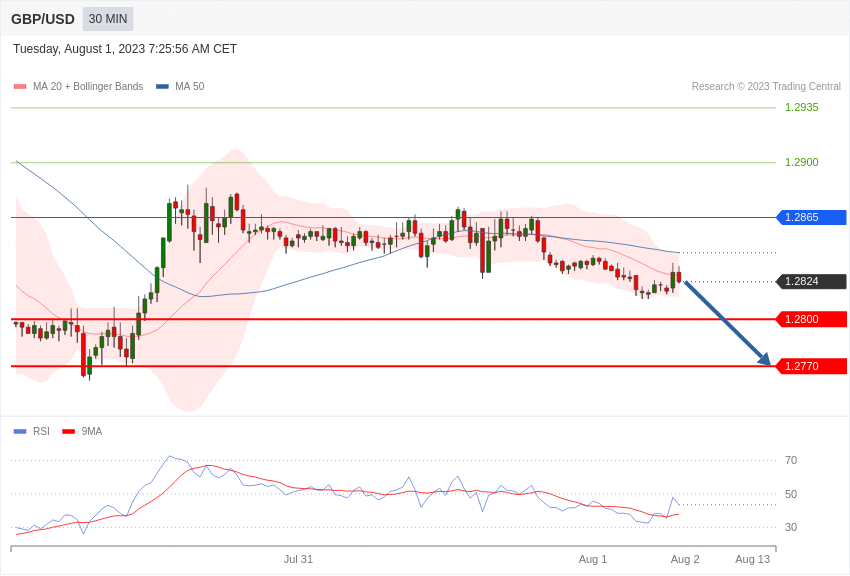
Task: Click the blue 1.2865 pivot price tag
Action: [x=812, y=217]
